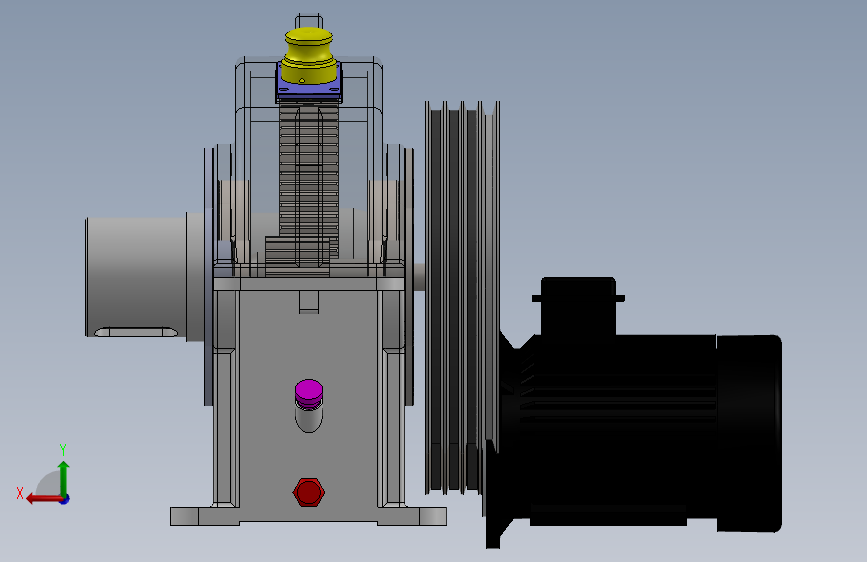
Task: Click the blue flange under the yellow cap
Action: [x=309, y=91]
